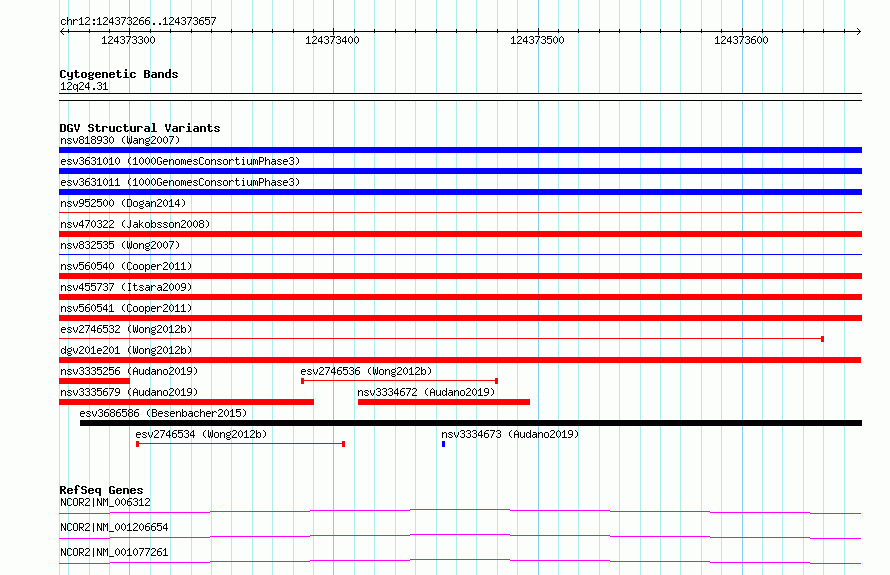Click the red bar under nsv455737

(x=460, y=297)
